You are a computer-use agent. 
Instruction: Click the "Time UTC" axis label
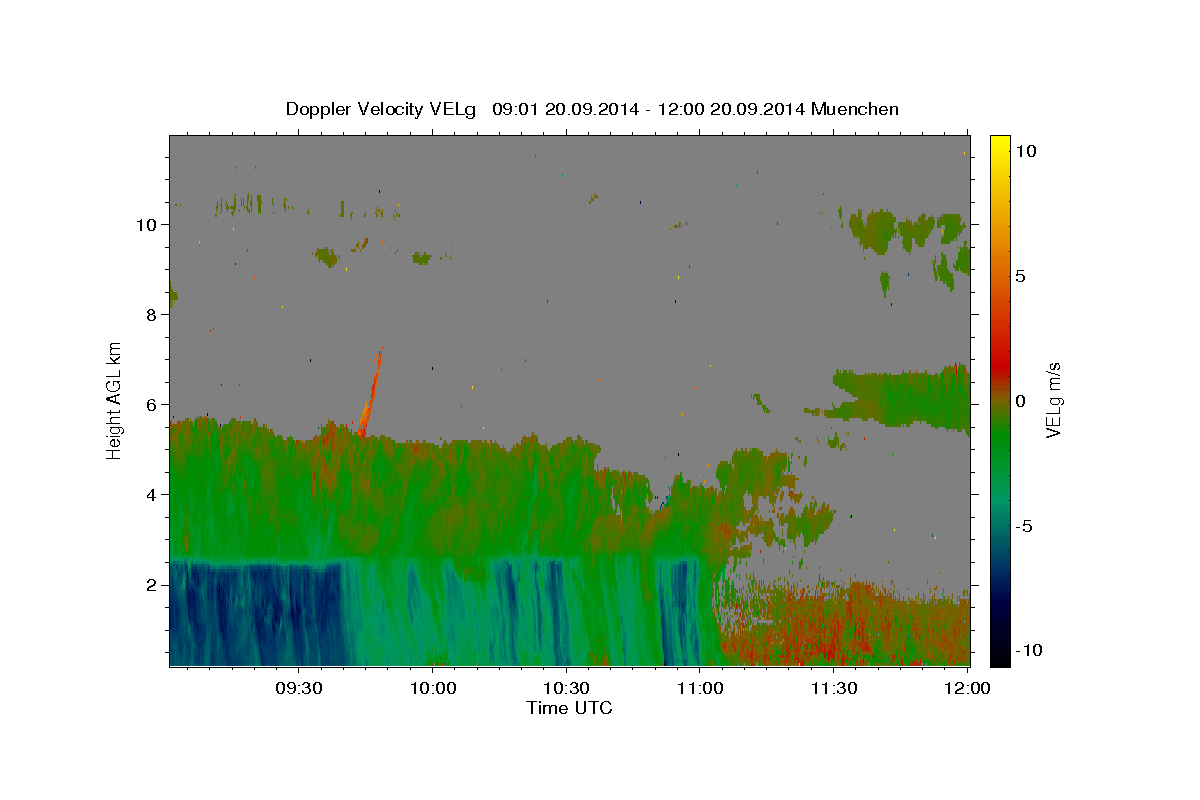569,708
